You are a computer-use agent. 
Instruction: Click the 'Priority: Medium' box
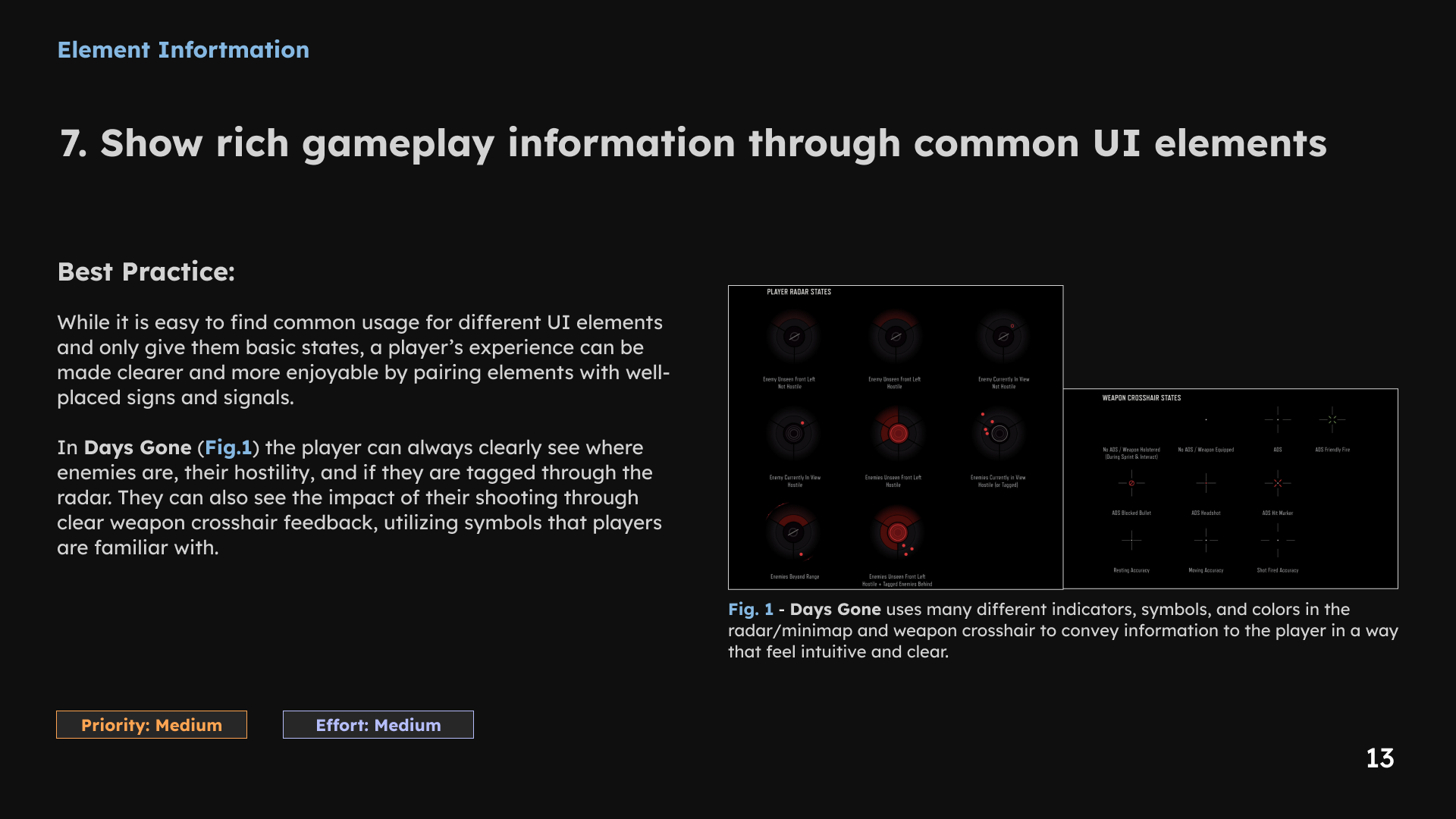point(152,725)
